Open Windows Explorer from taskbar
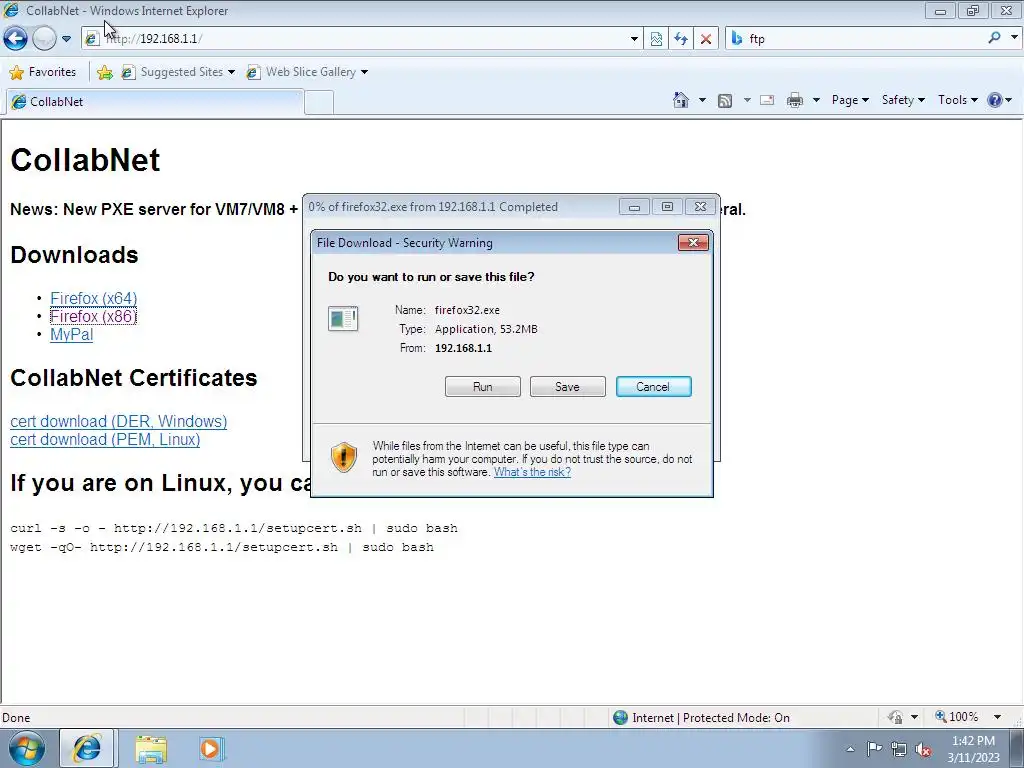The image size is (1024, 768). [152, 749]
